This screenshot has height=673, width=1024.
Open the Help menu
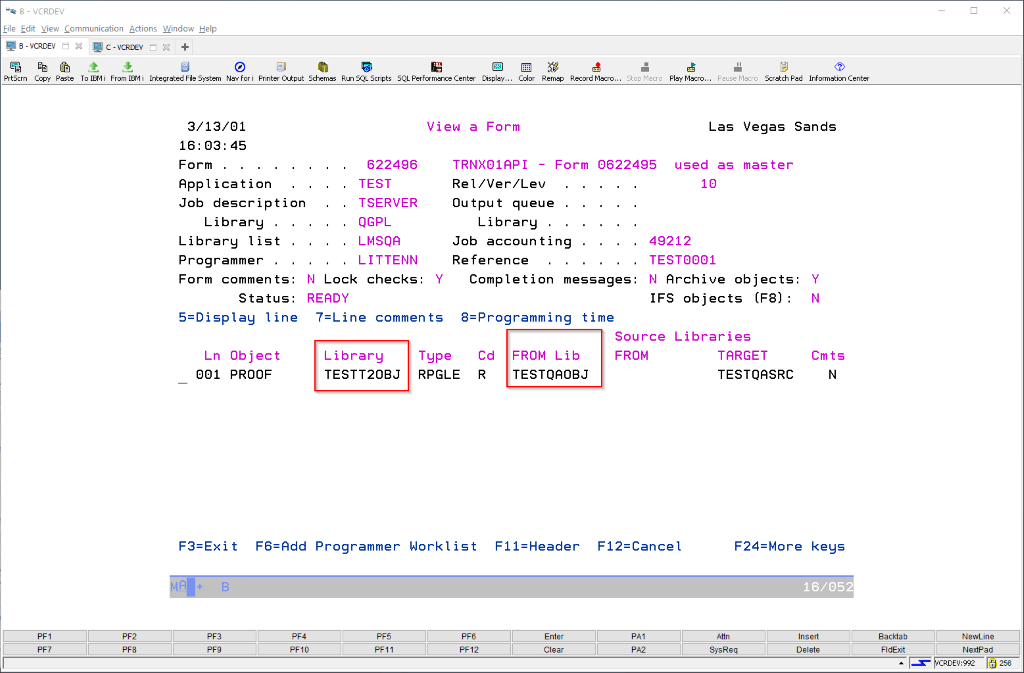point(208,29)
